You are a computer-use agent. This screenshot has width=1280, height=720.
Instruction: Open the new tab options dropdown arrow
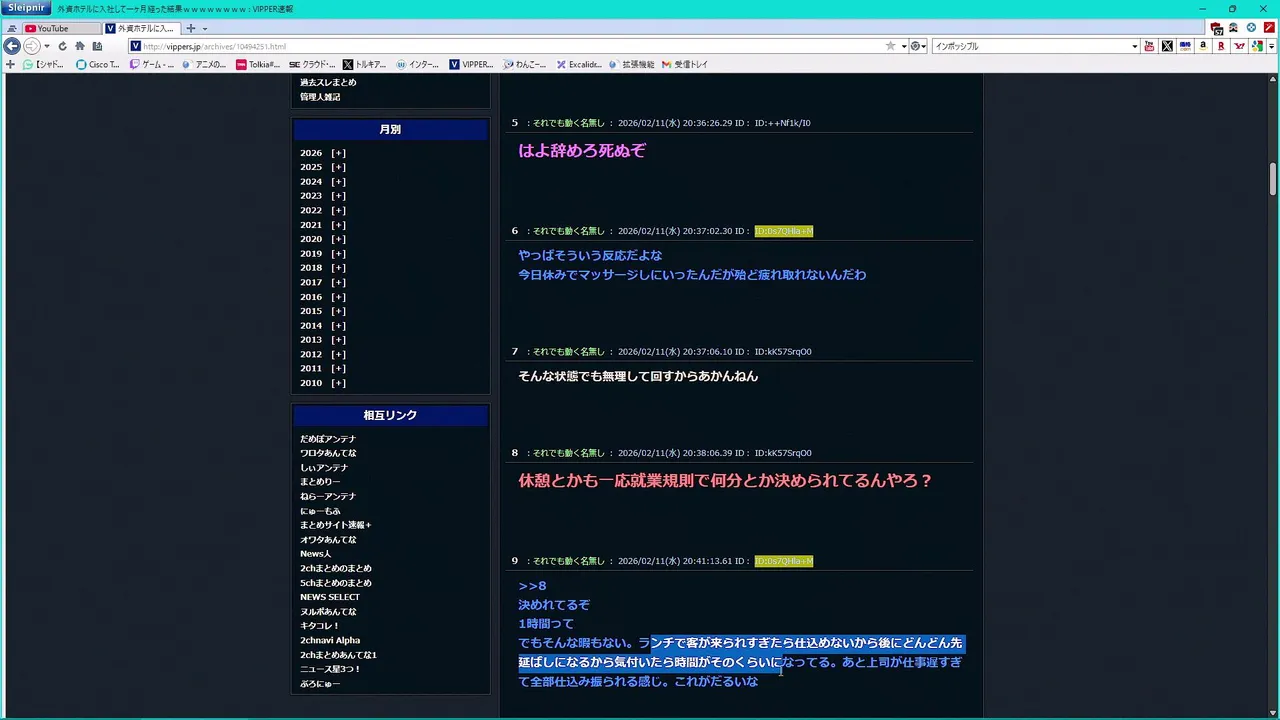[205, 29]
